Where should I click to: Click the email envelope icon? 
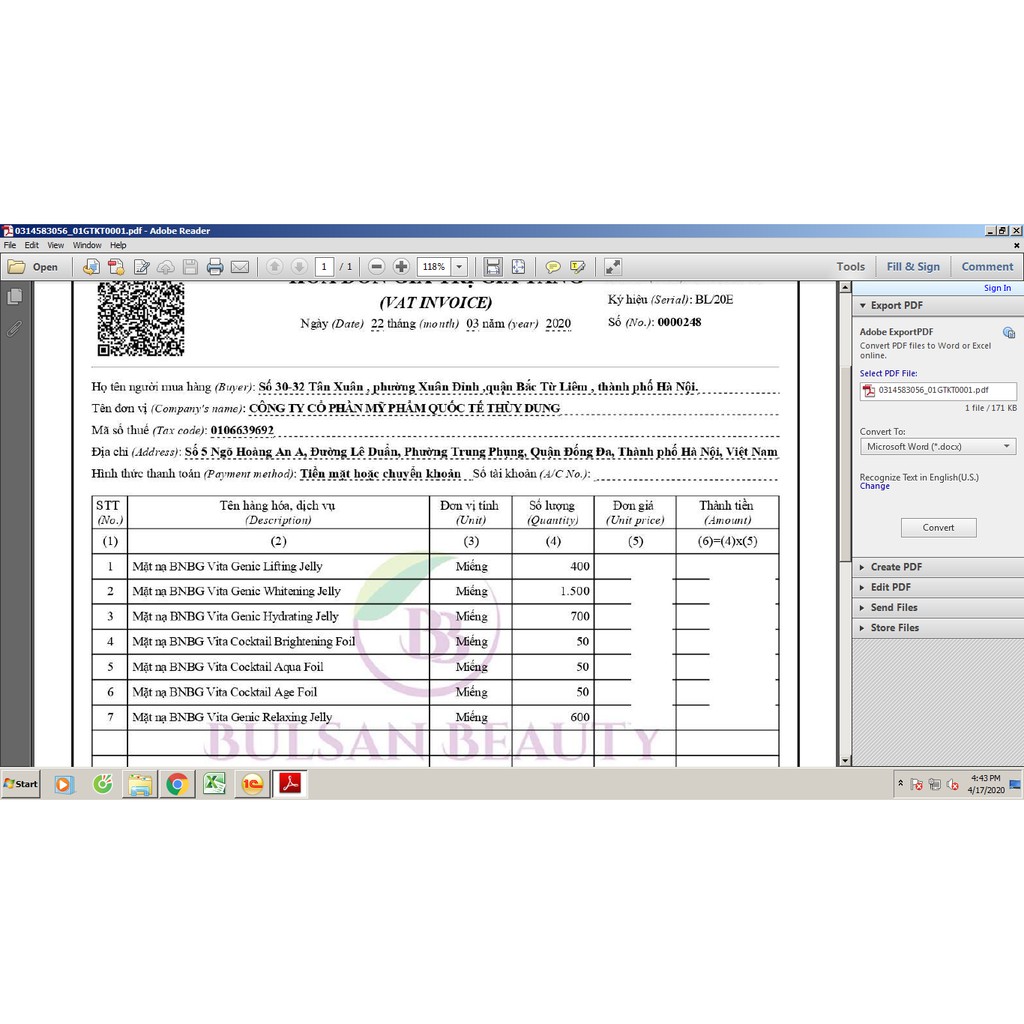point(240,267)
